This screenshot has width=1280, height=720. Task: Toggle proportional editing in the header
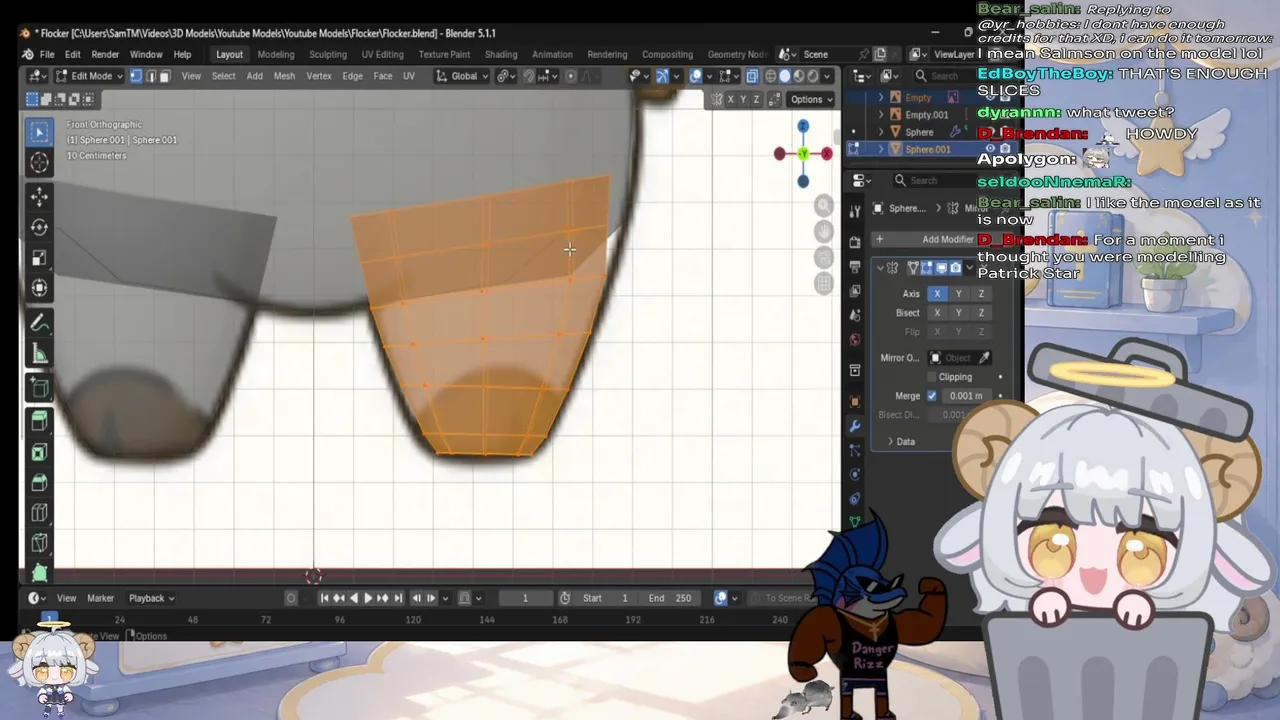pyautogui.click(x=571, y=76)
